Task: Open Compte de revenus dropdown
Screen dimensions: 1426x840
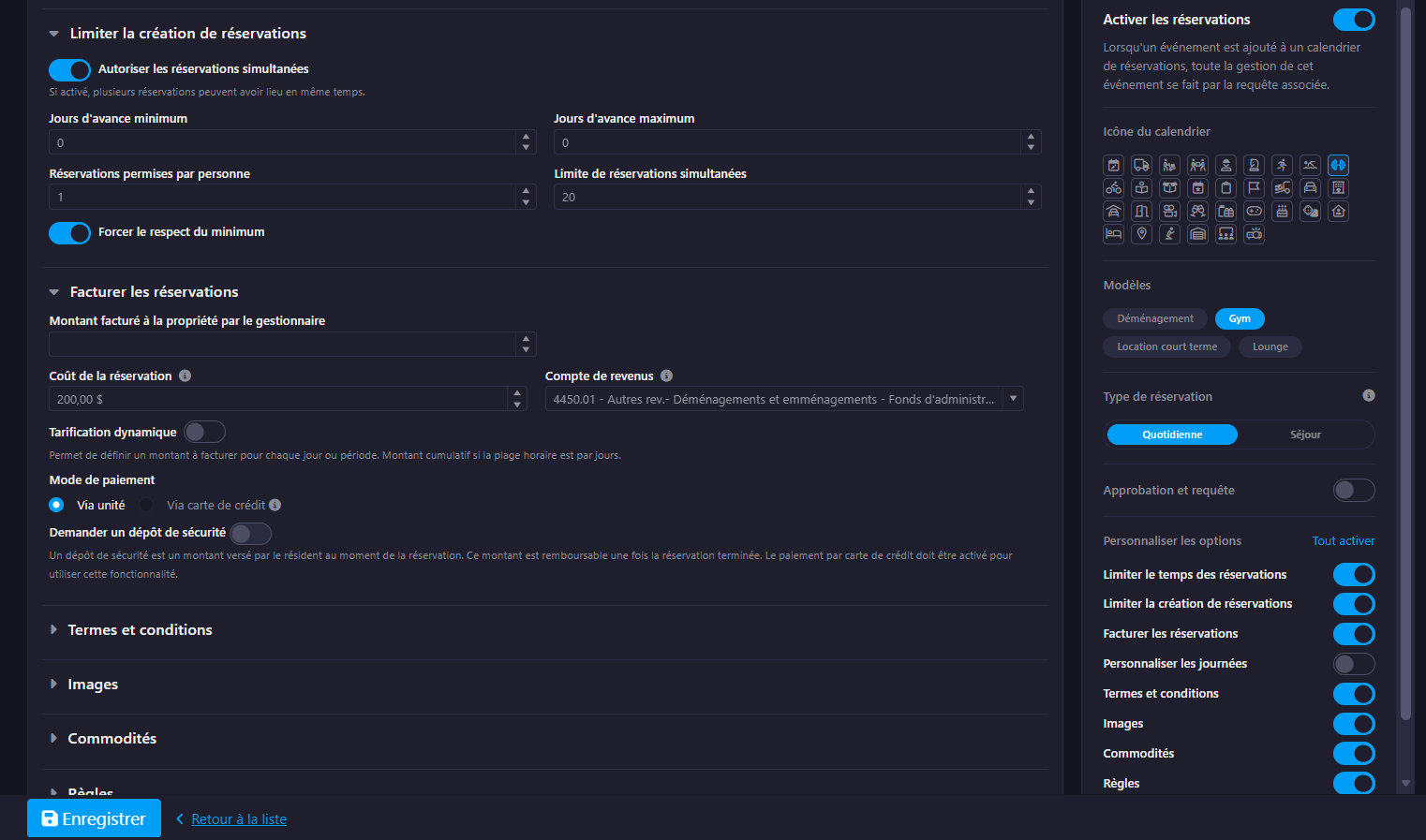Action: point(1013,399)
